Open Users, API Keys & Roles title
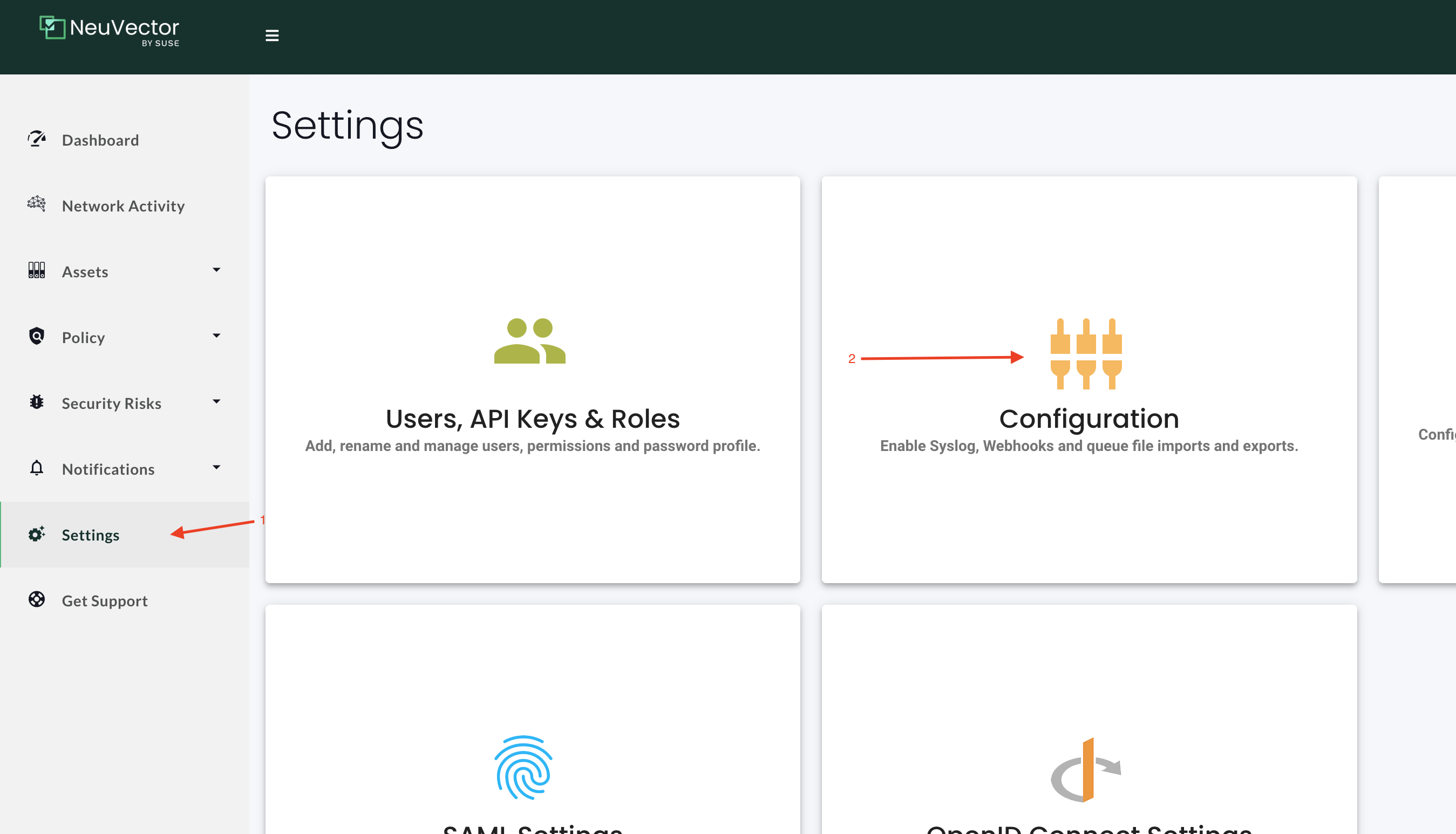The height and width of the screenshot is (834, 1456). 533,419
